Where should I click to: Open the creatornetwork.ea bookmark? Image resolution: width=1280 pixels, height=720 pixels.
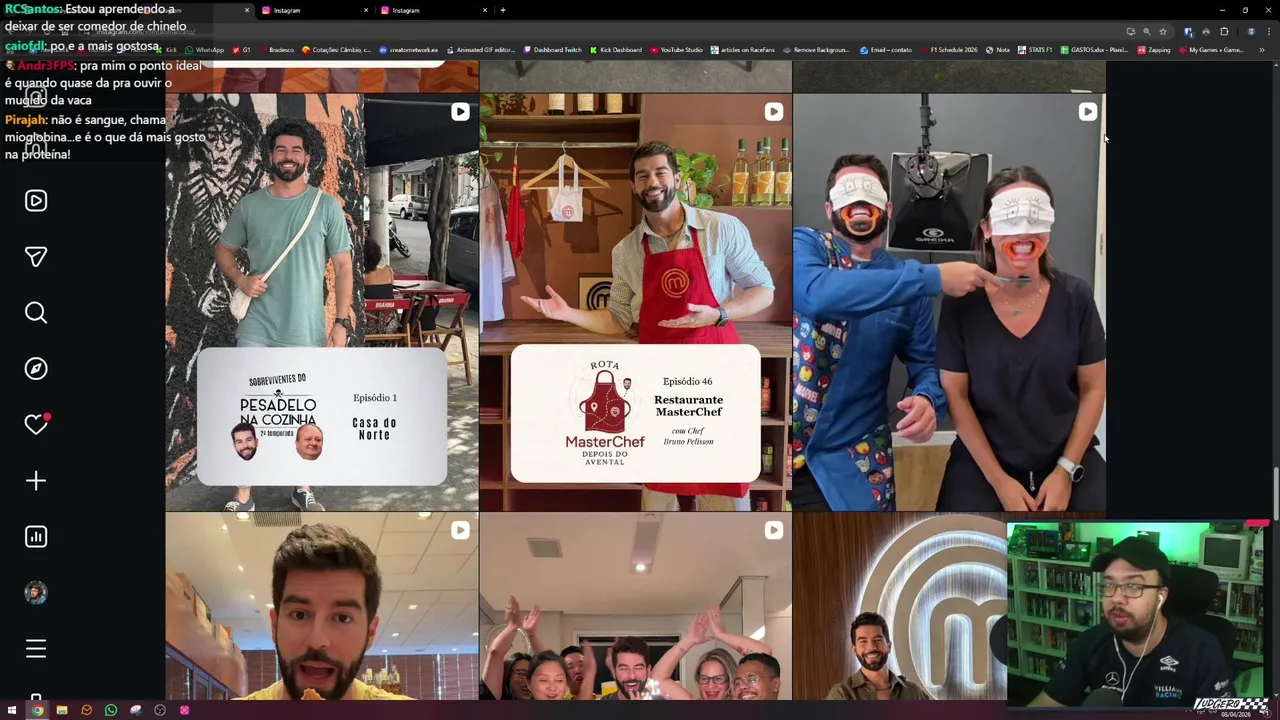[409, 50]
